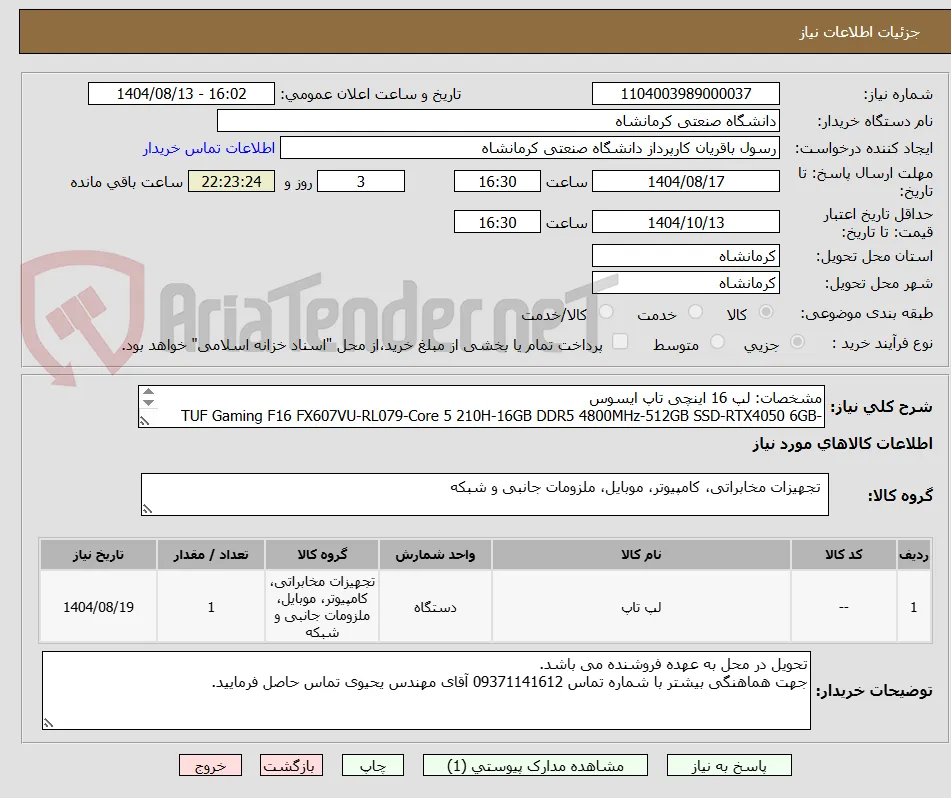Click the scroll down arrow in description box
951x798 pixels.
click(x=149, y=403)
